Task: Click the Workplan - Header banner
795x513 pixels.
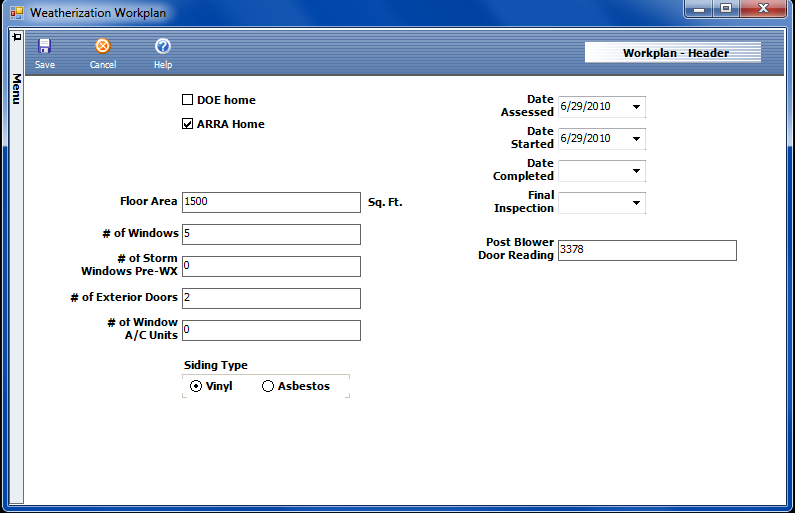Action: [675, 53]
